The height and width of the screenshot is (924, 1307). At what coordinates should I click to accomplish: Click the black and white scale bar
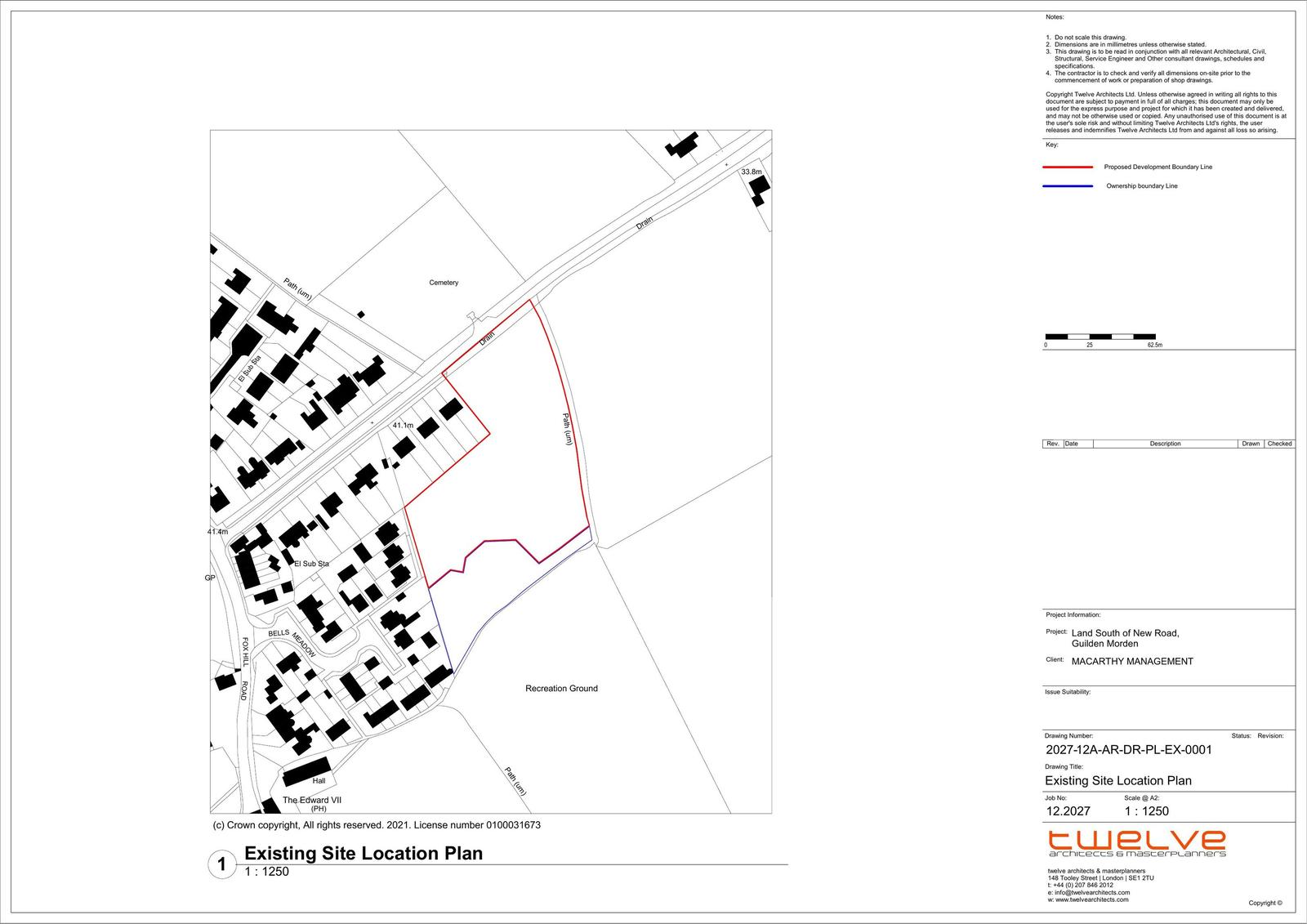coord(1100,336)
